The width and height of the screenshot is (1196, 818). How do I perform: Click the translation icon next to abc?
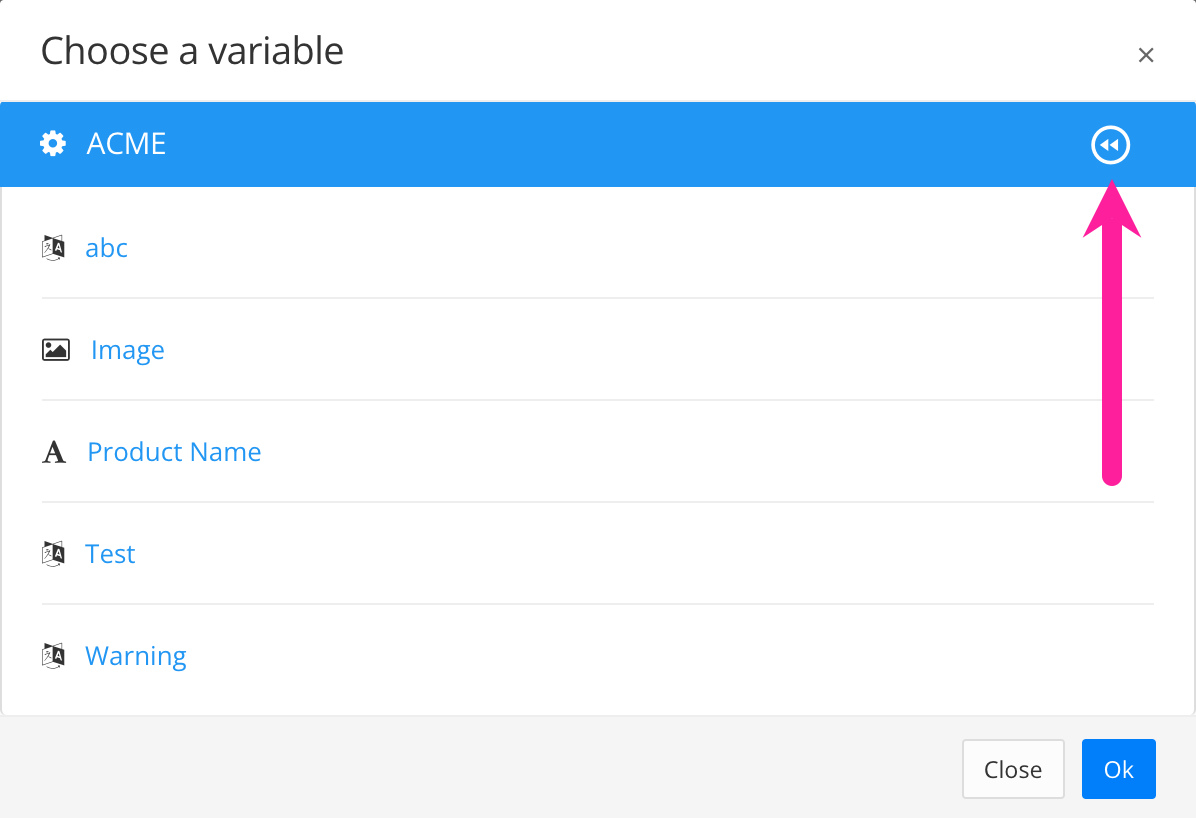click(x=54, y=248)
